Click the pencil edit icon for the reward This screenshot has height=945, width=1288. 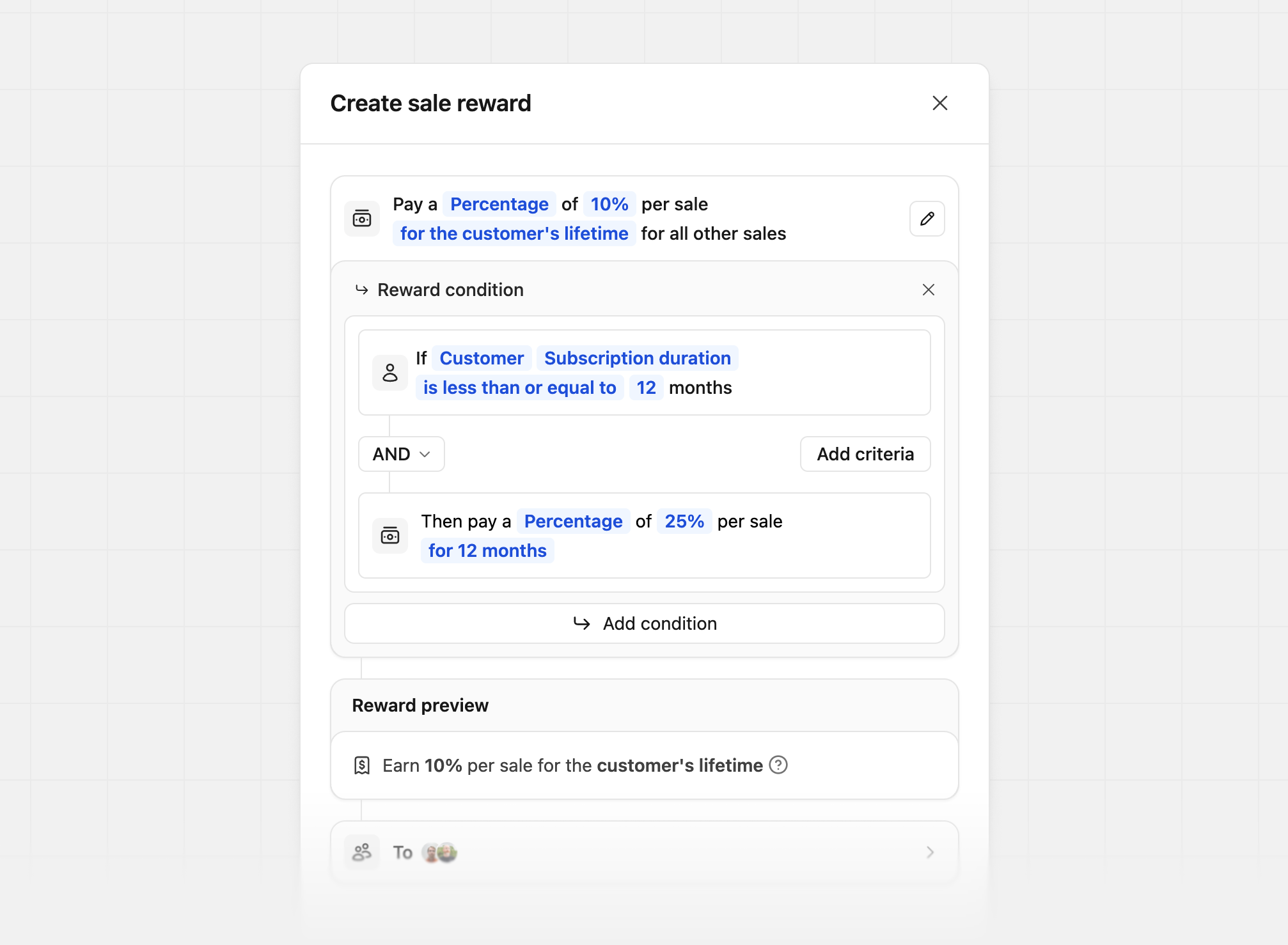pyautogui.click(x=927, y=219)
